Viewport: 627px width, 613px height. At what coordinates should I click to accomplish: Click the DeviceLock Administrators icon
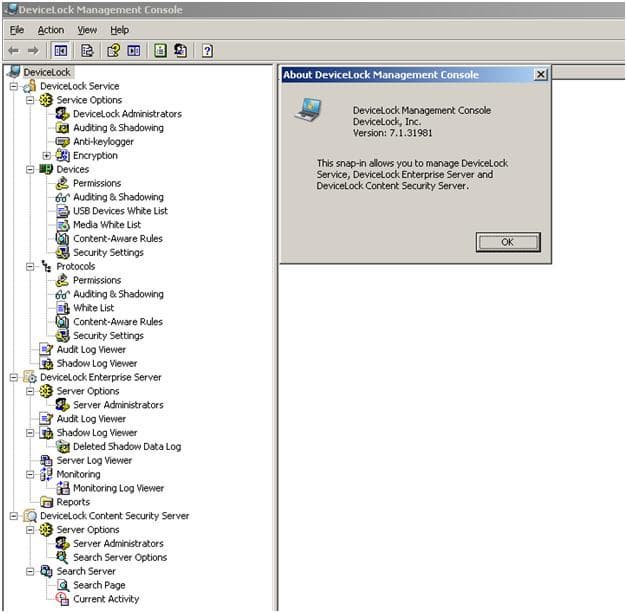62,114
